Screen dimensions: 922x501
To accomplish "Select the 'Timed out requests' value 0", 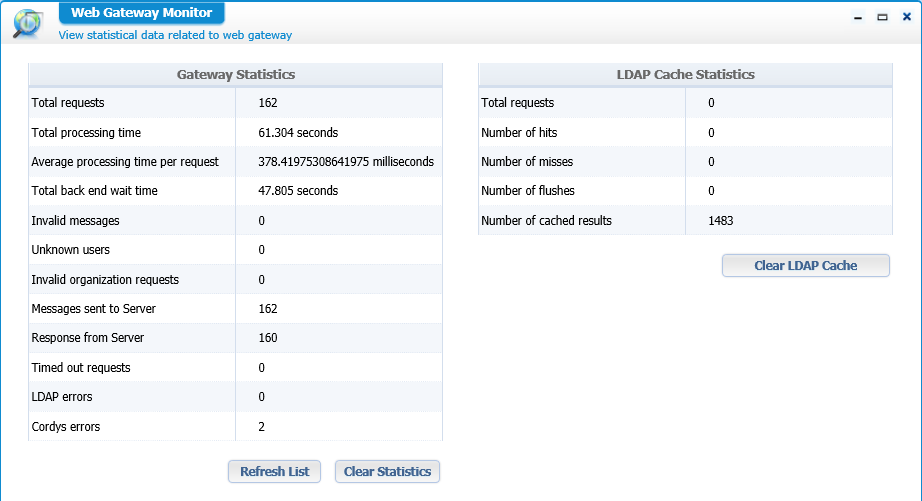I will [x=262, y=368].
